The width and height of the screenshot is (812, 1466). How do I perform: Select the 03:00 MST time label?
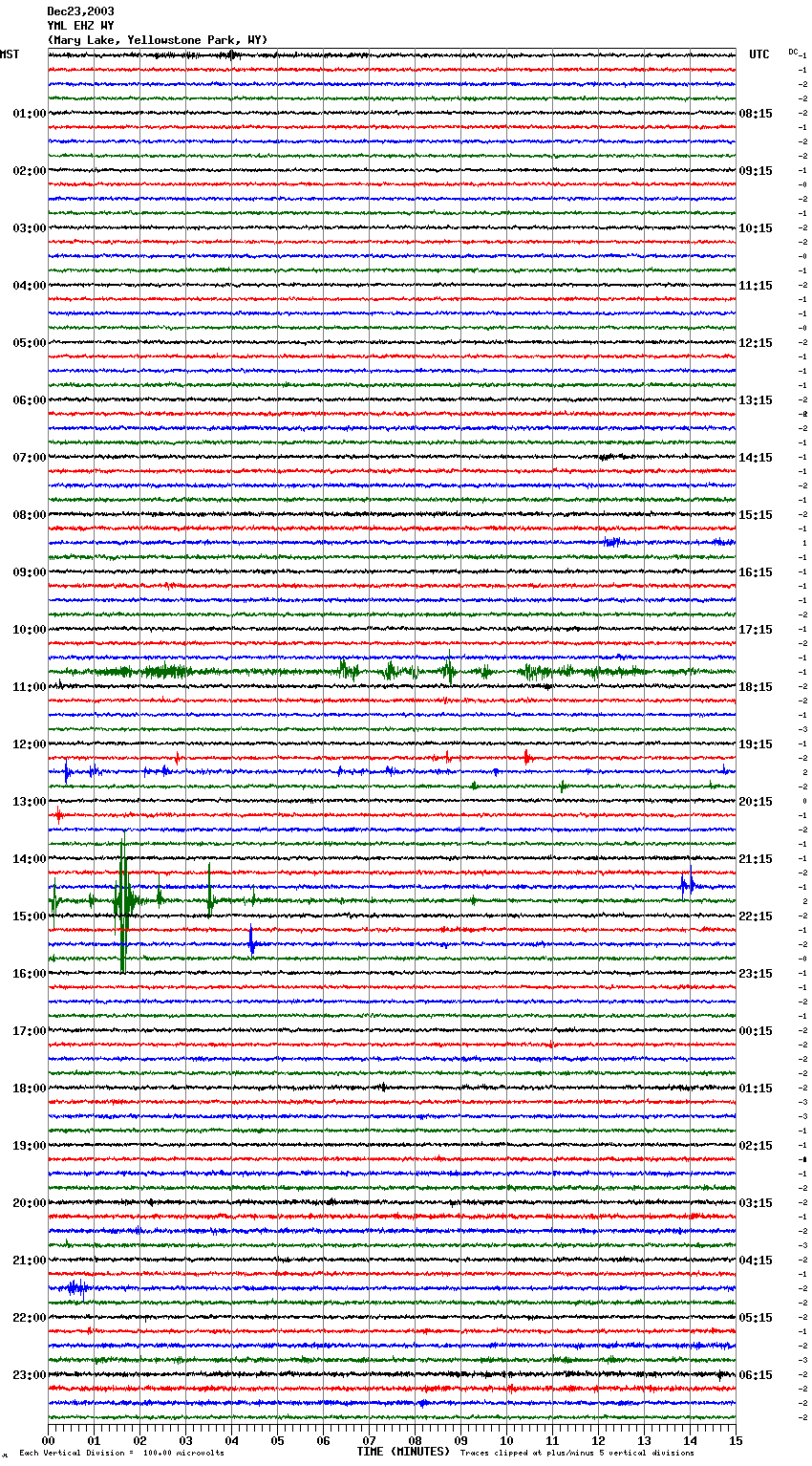(29, 228)
